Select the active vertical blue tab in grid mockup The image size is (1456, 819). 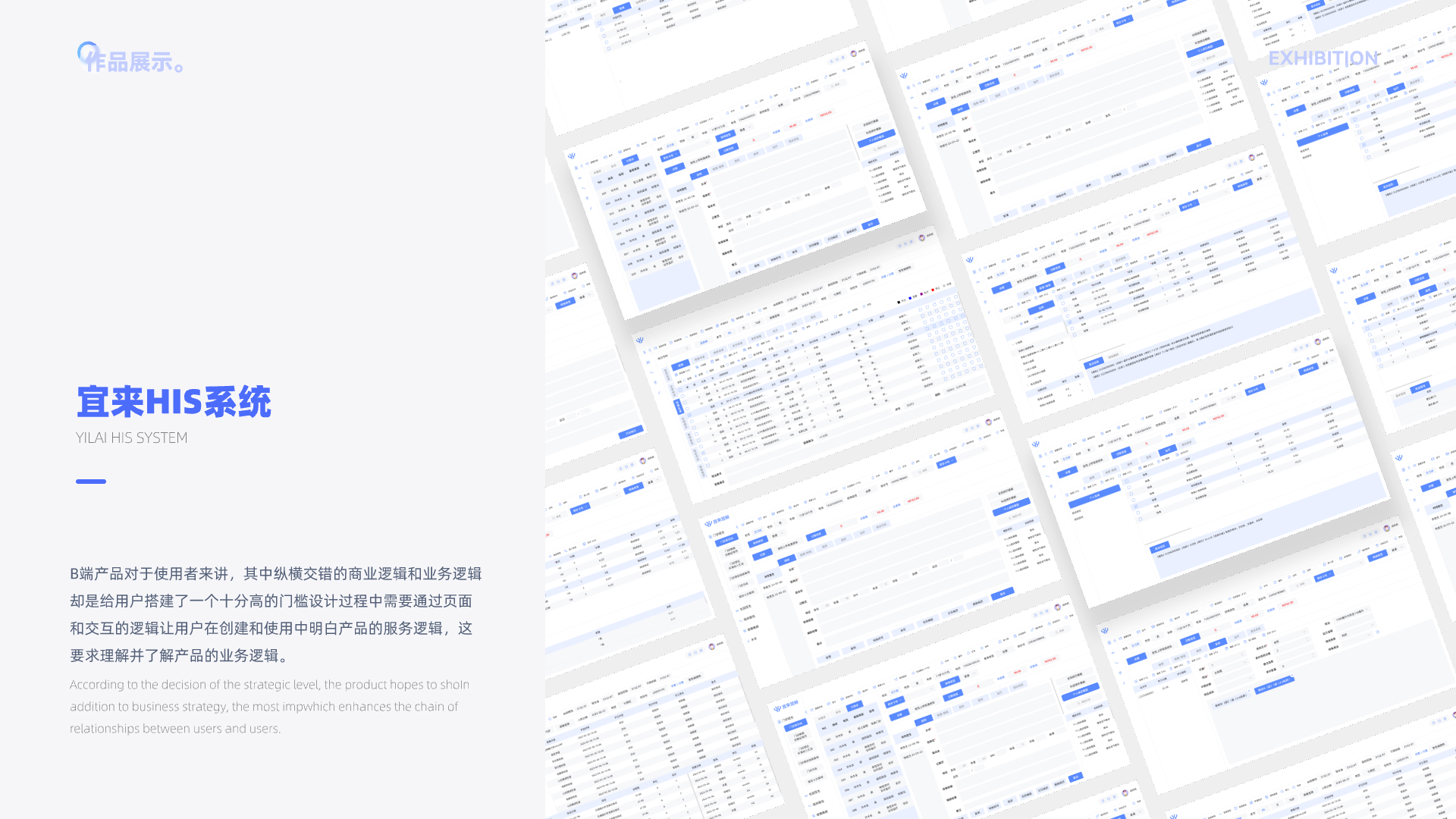[x=679, y=406]
